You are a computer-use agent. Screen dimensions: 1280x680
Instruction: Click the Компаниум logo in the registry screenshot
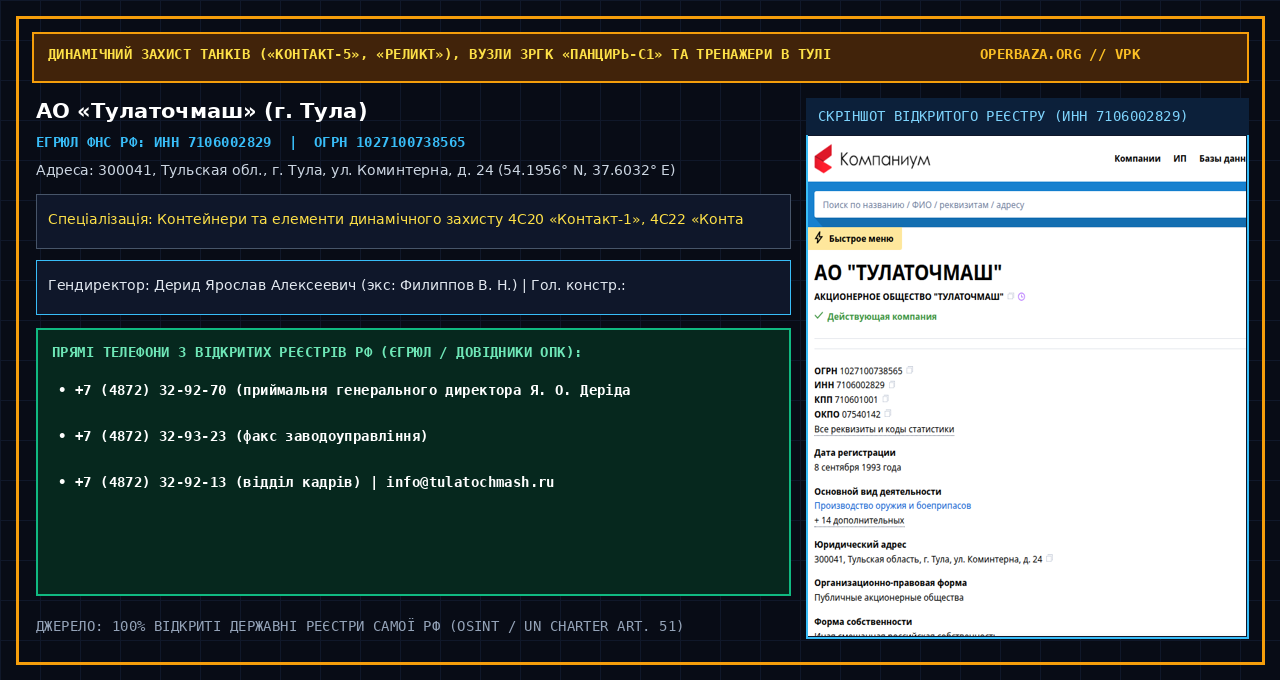pos(872,159)
